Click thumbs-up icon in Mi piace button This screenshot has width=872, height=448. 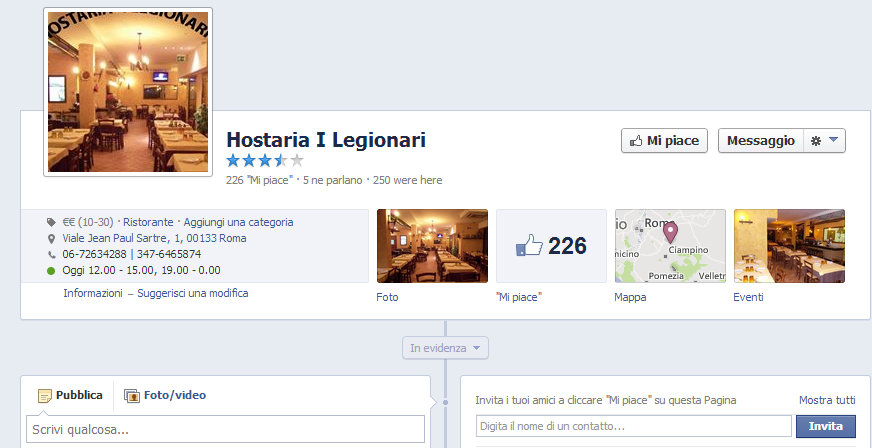click(x=636, y=141)
